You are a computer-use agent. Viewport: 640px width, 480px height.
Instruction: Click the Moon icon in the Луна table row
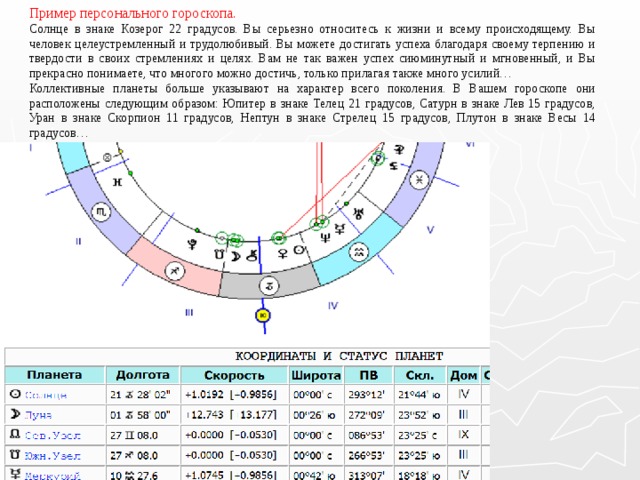coord(15,414)
